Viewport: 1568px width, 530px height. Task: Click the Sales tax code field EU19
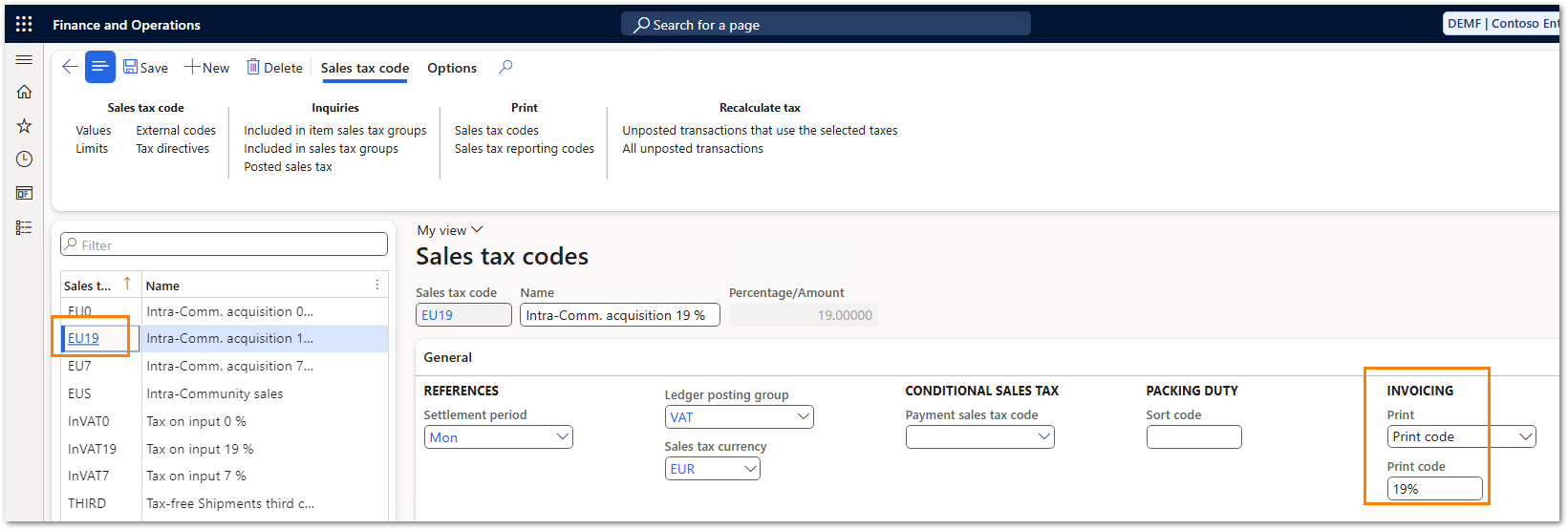click(463, 314)
